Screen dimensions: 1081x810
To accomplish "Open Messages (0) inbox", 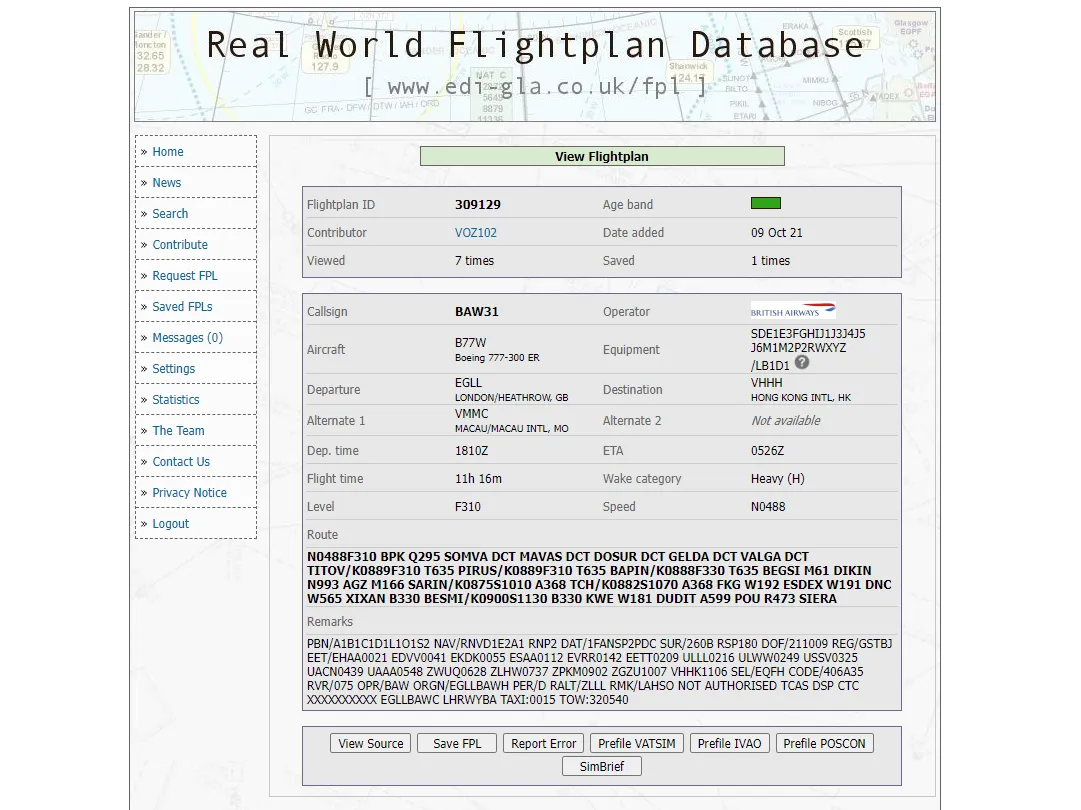I will click(x=188, y=338).
